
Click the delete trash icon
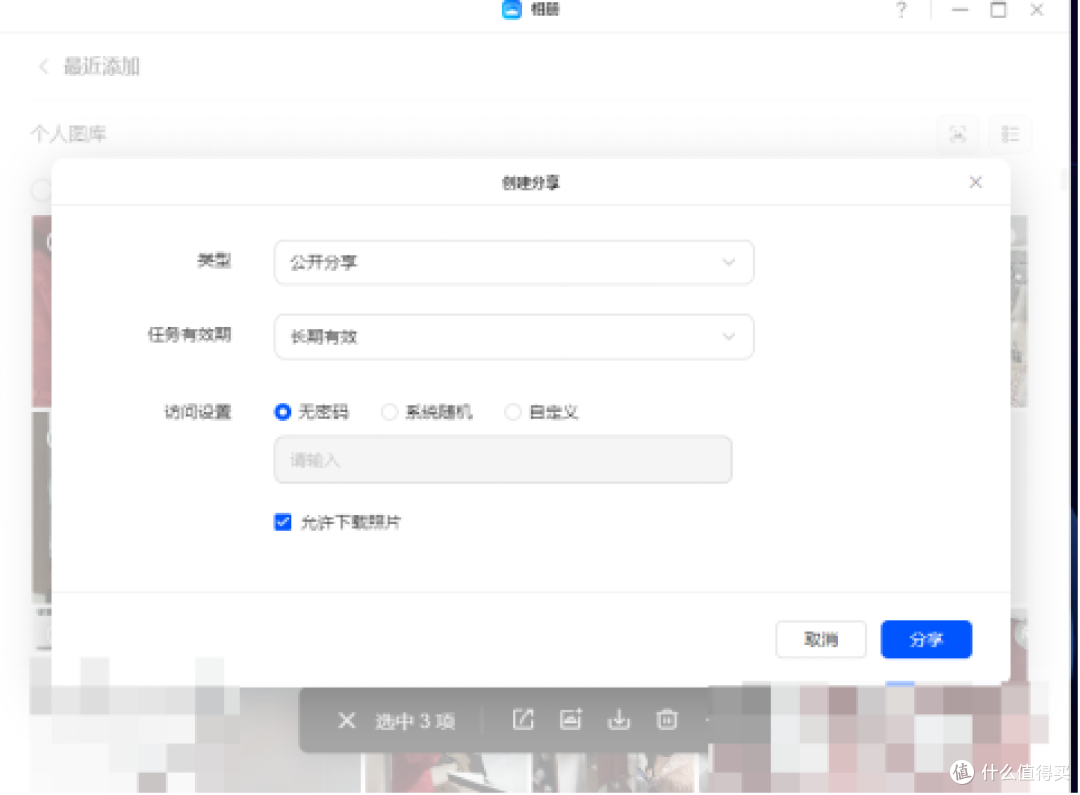tap(666, 719)
